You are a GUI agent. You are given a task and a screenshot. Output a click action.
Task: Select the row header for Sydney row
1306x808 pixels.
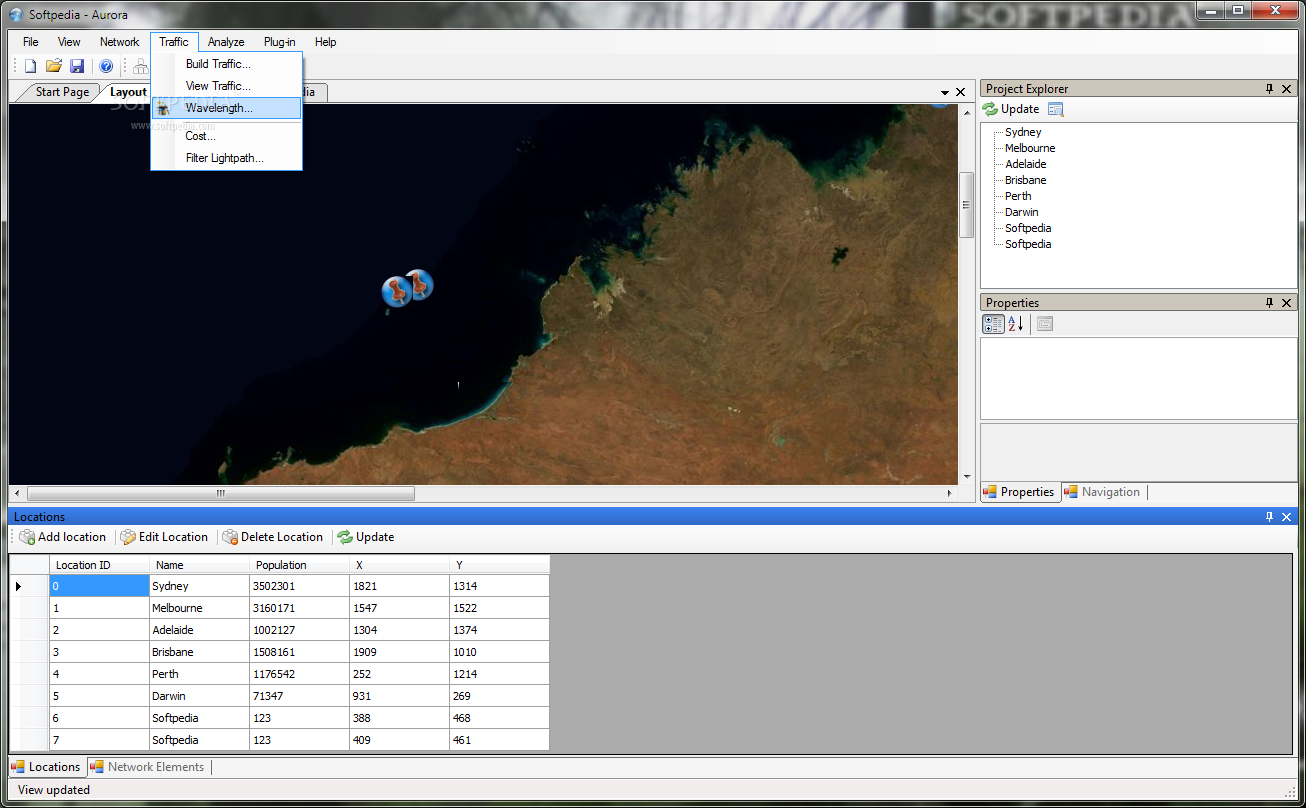(29, 586)
